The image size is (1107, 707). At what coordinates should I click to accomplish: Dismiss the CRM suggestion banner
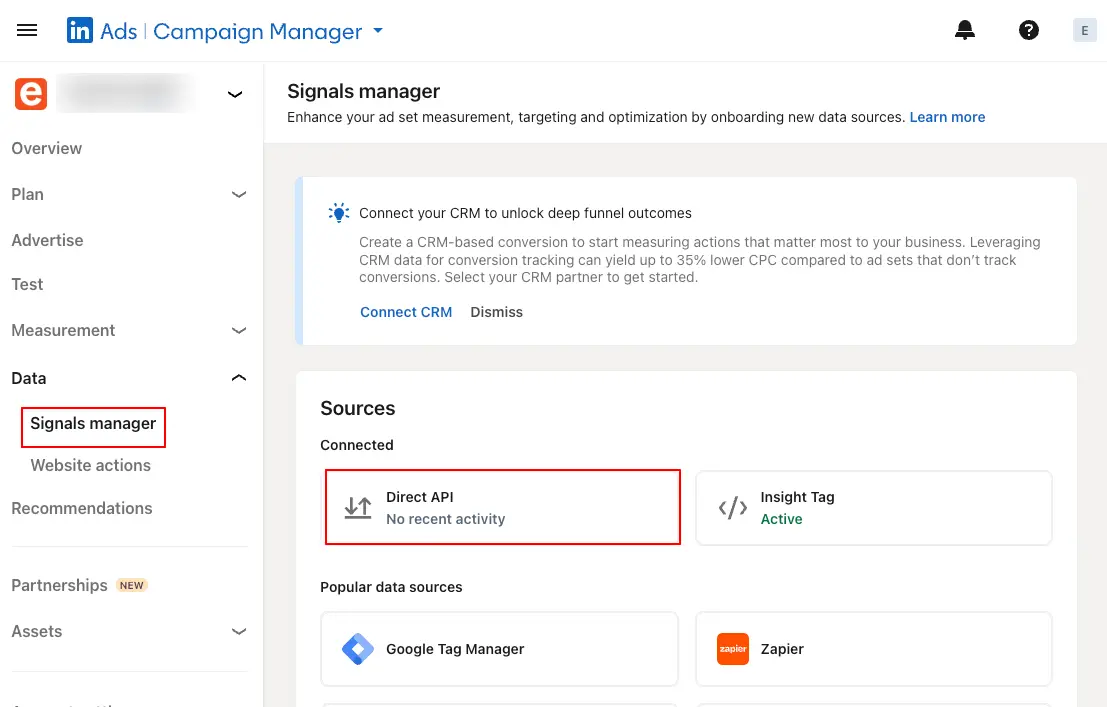[x=497, y=312]
